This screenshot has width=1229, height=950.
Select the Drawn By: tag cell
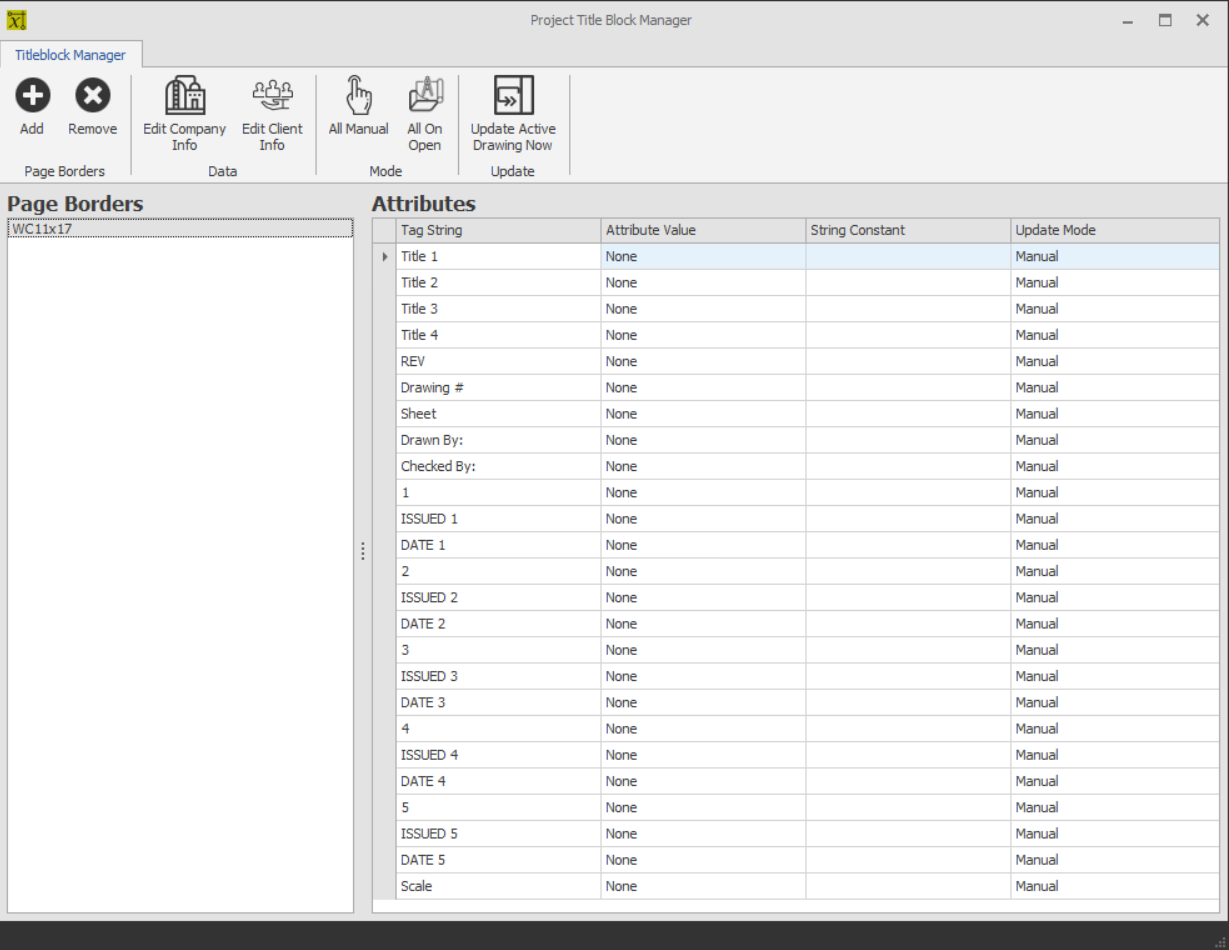(498, 440)
